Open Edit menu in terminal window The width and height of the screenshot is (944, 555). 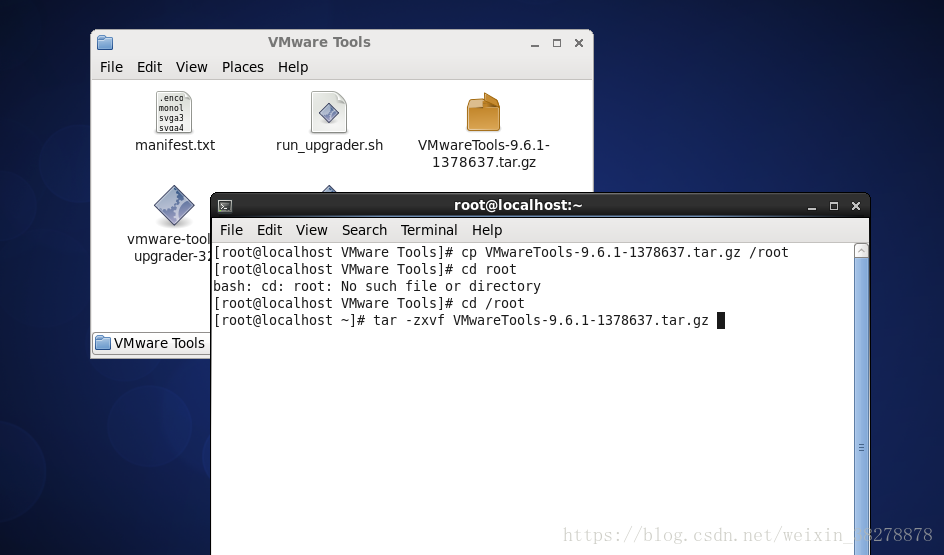(269, 230)
